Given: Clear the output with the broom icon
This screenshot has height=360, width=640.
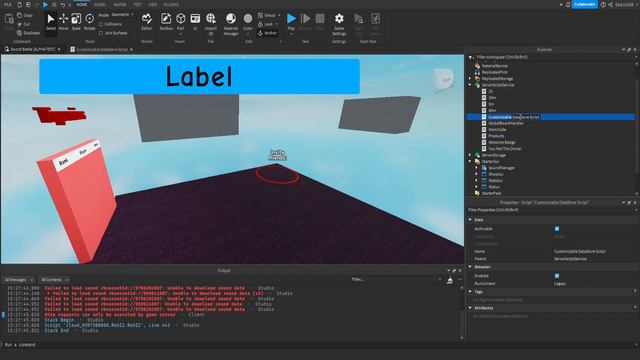Looking at the screenshot, I should click(450, 280).
